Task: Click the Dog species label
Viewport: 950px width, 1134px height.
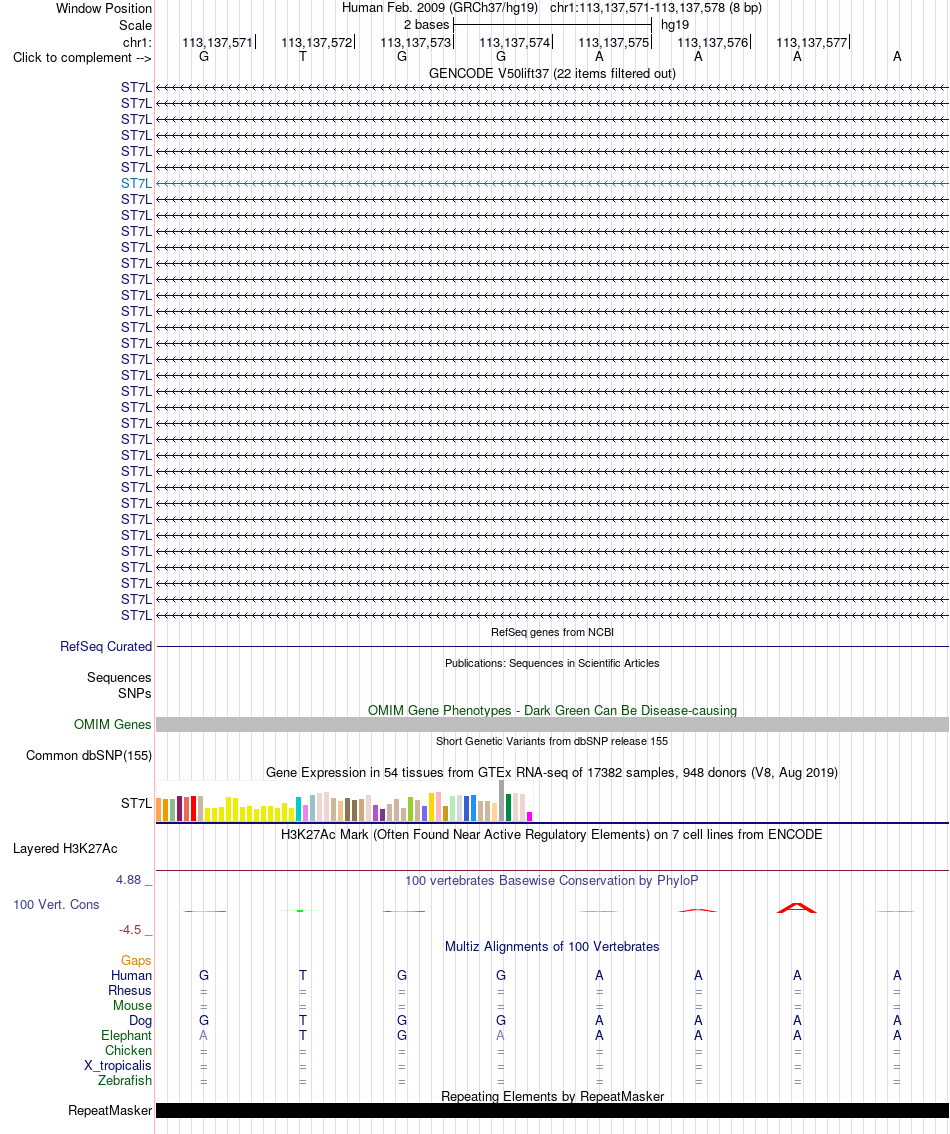Action: (x=140, y=1021)
